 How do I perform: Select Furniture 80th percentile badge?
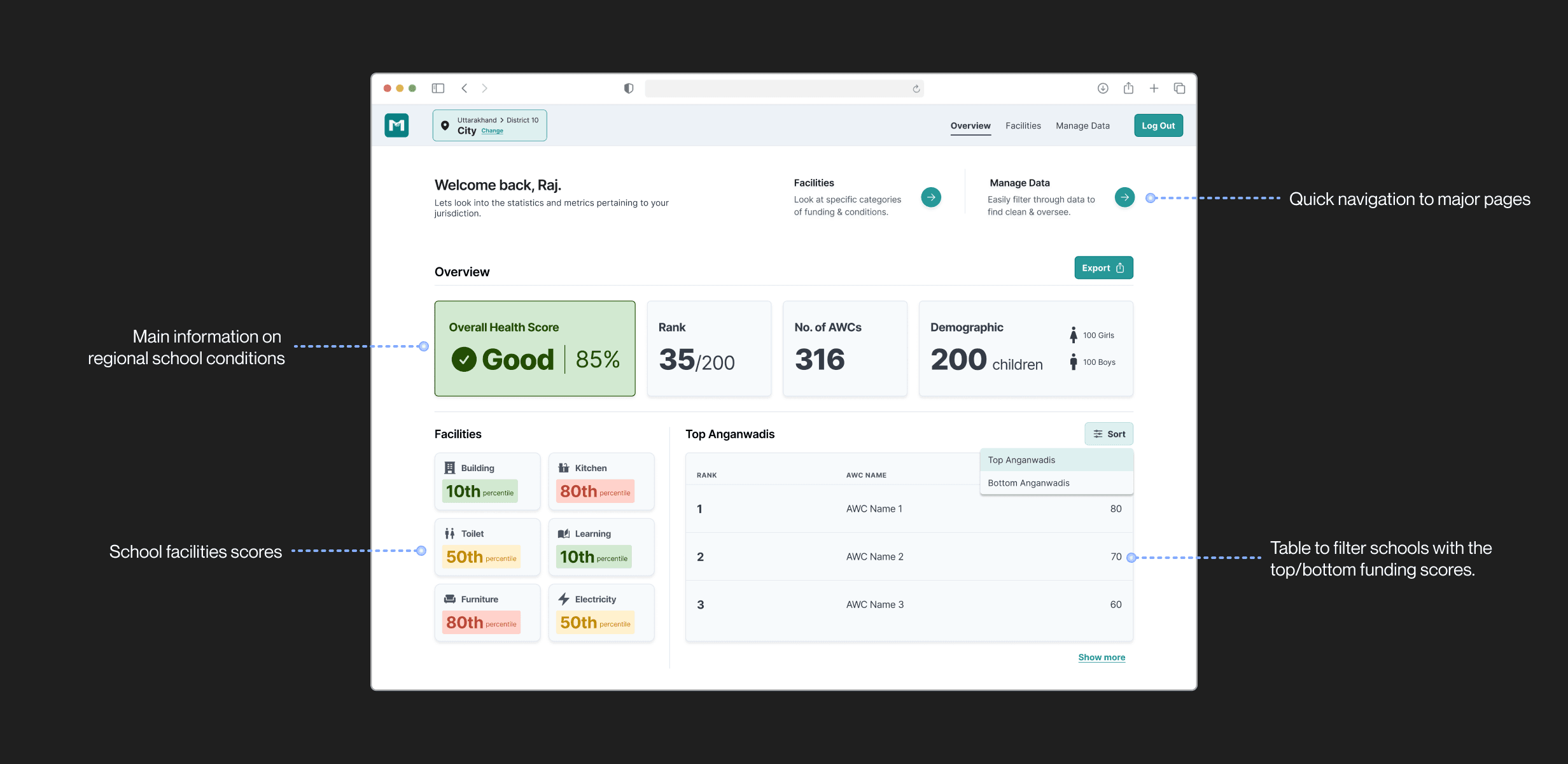click(481, 623)
